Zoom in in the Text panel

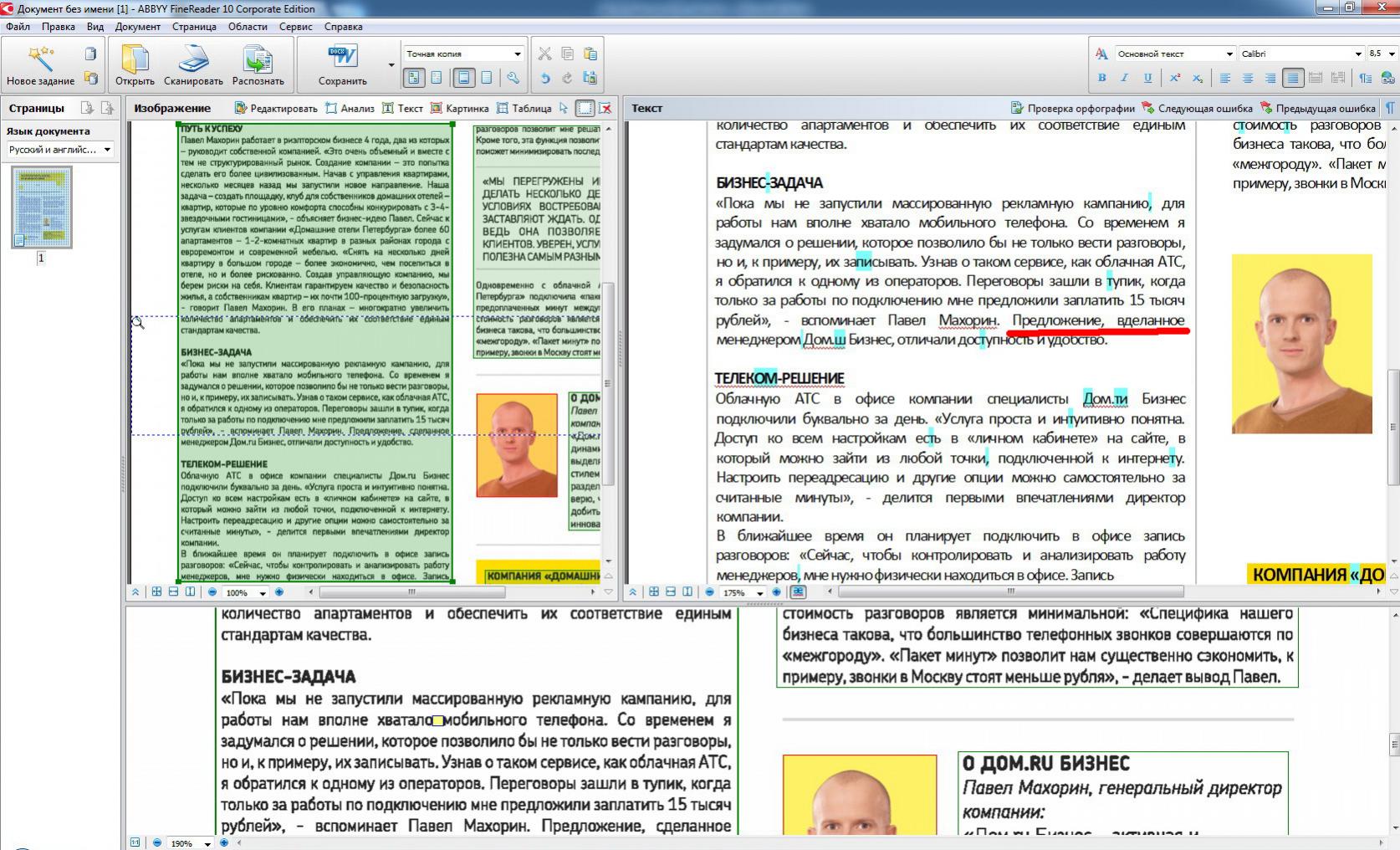tap(776, 592)
